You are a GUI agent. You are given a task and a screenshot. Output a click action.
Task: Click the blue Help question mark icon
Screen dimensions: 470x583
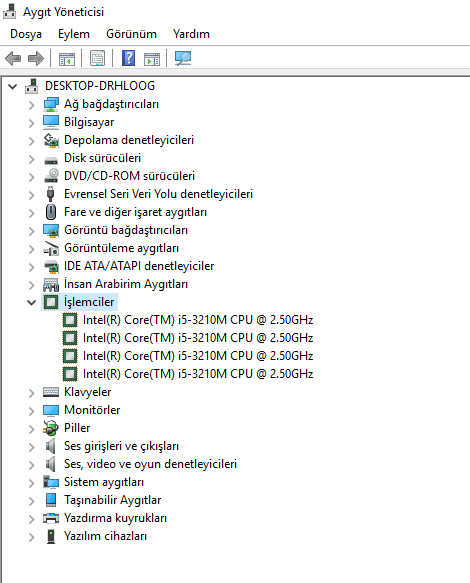[x=128, y=58]
